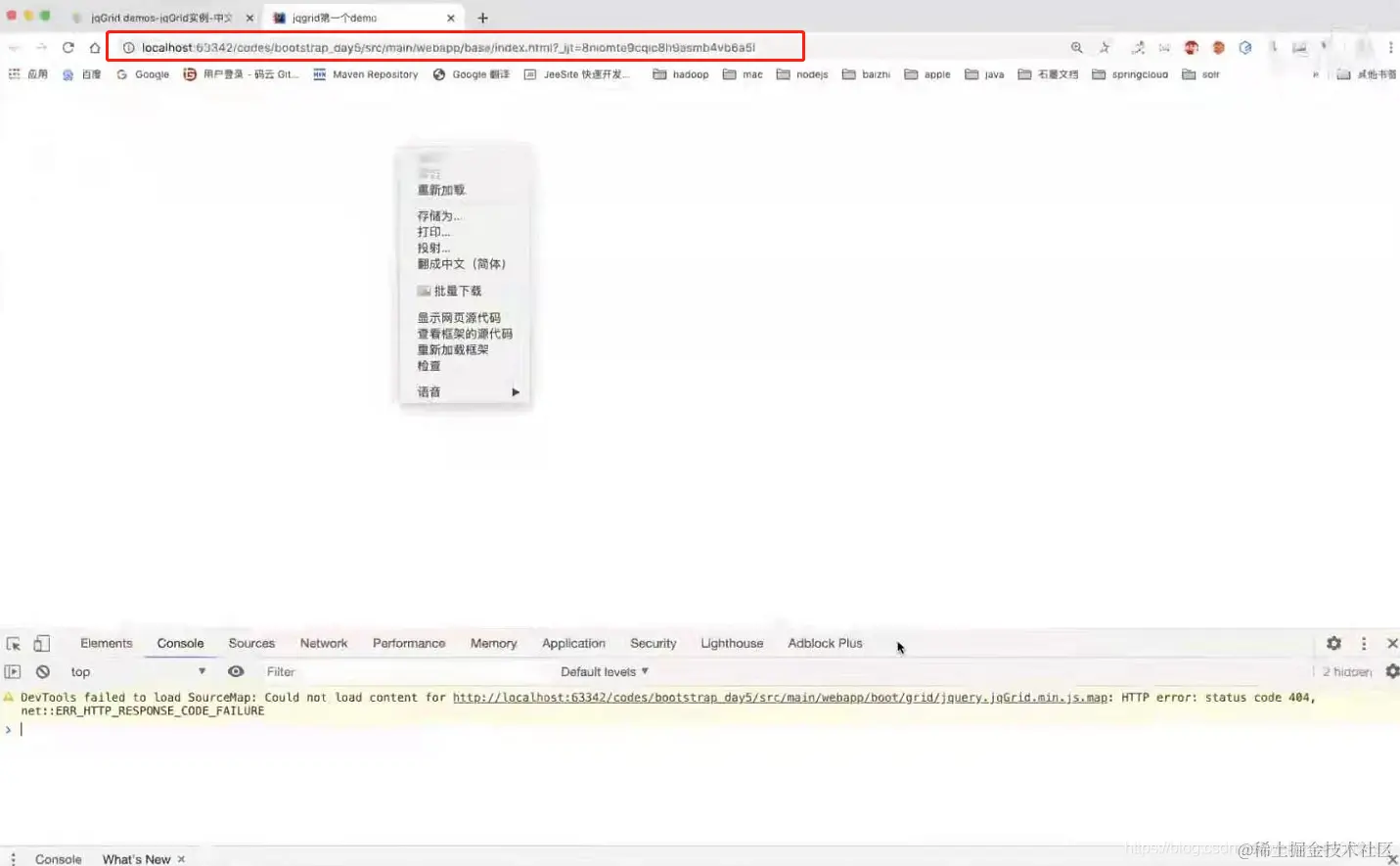This screenshot has width=1400, height=866.
Task: Toggle the device toolbar in DevTools
Action: (41, 643)
